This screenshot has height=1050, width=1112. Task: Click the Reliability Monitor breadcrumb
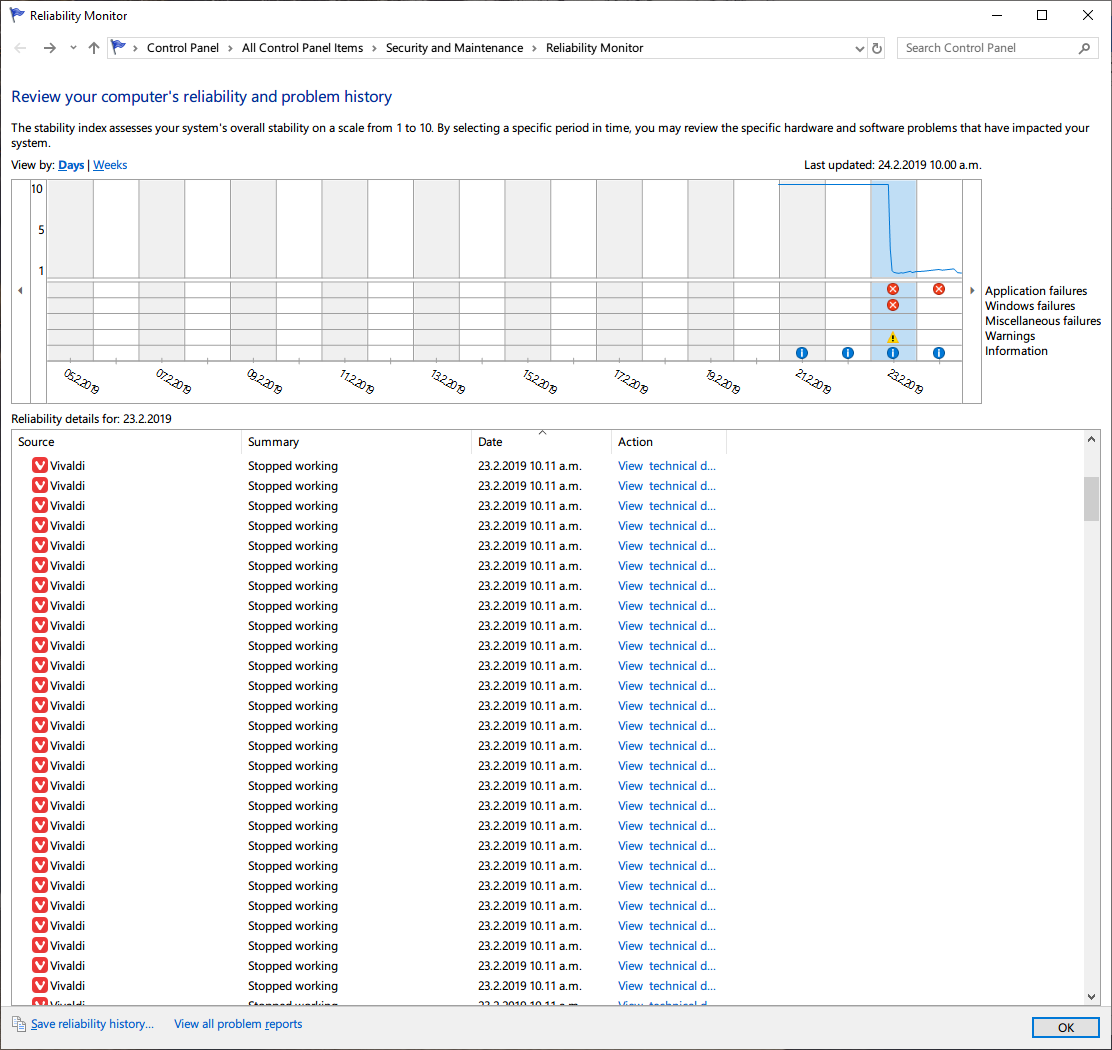[x=594, y=48]
